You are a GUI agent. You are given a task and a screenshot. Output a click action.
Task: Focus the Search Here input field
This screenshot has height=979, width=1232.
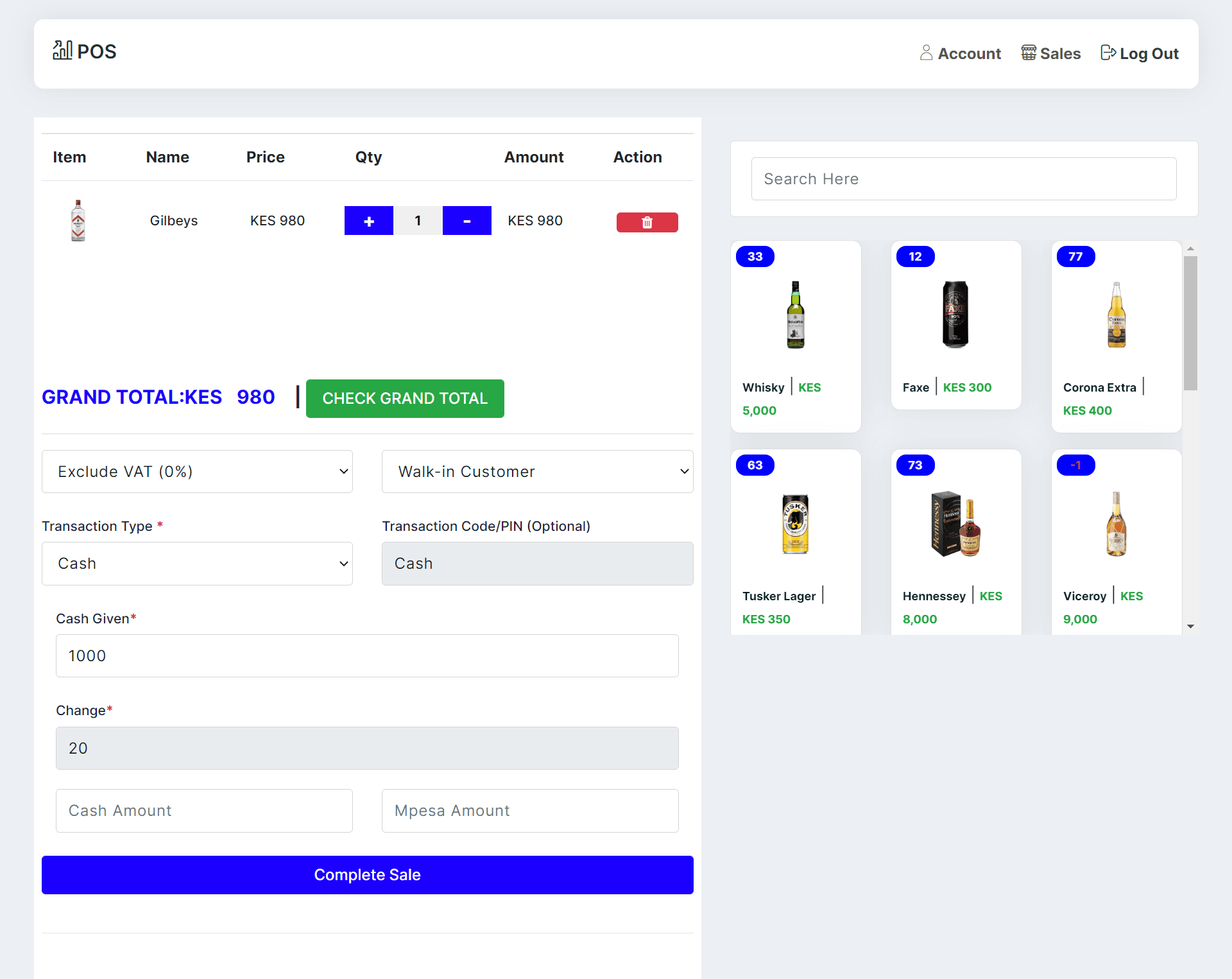pyautogui.click(x=963, y=179)
